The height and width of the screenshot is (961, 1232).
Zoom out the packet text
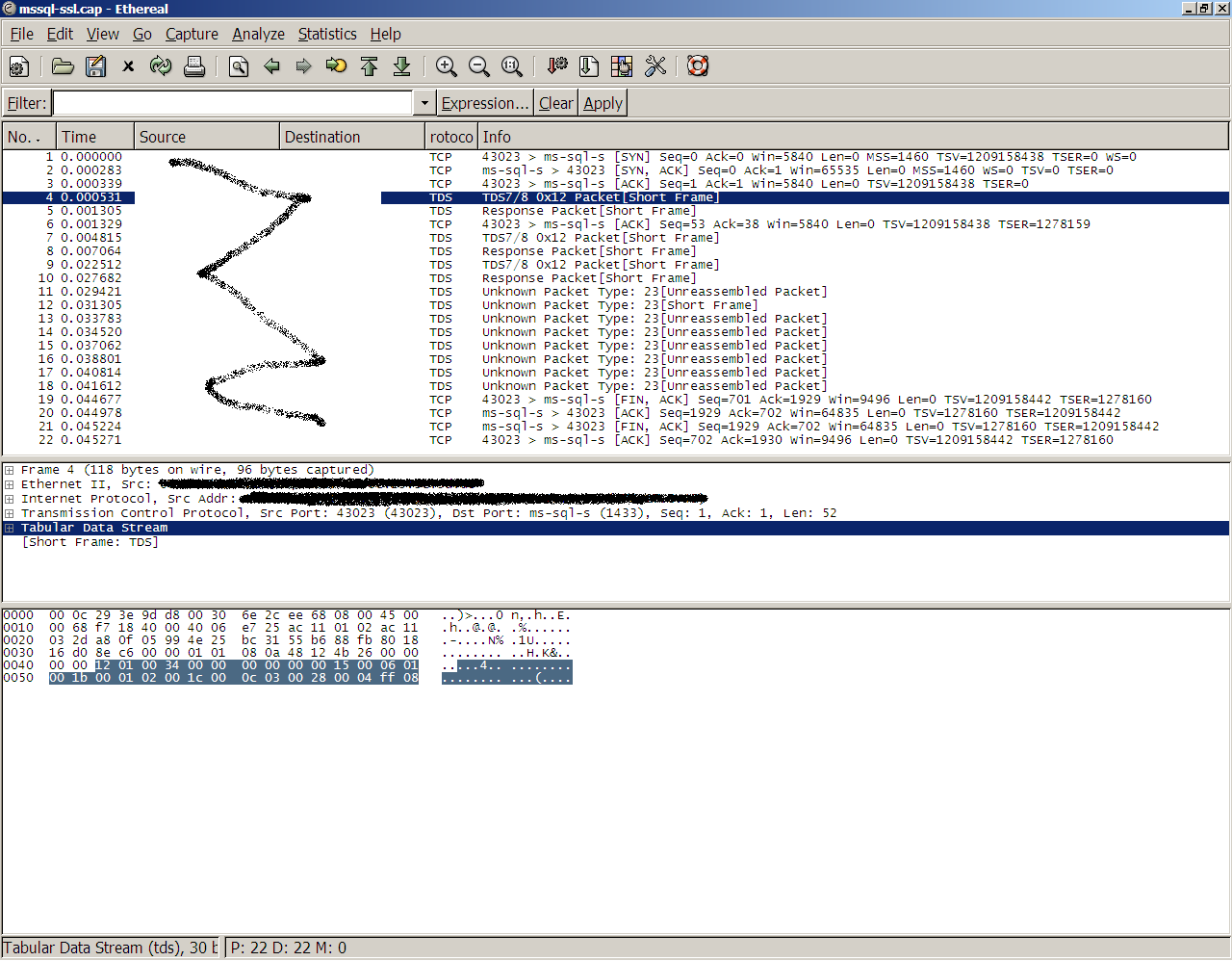[x=478, y=66]
